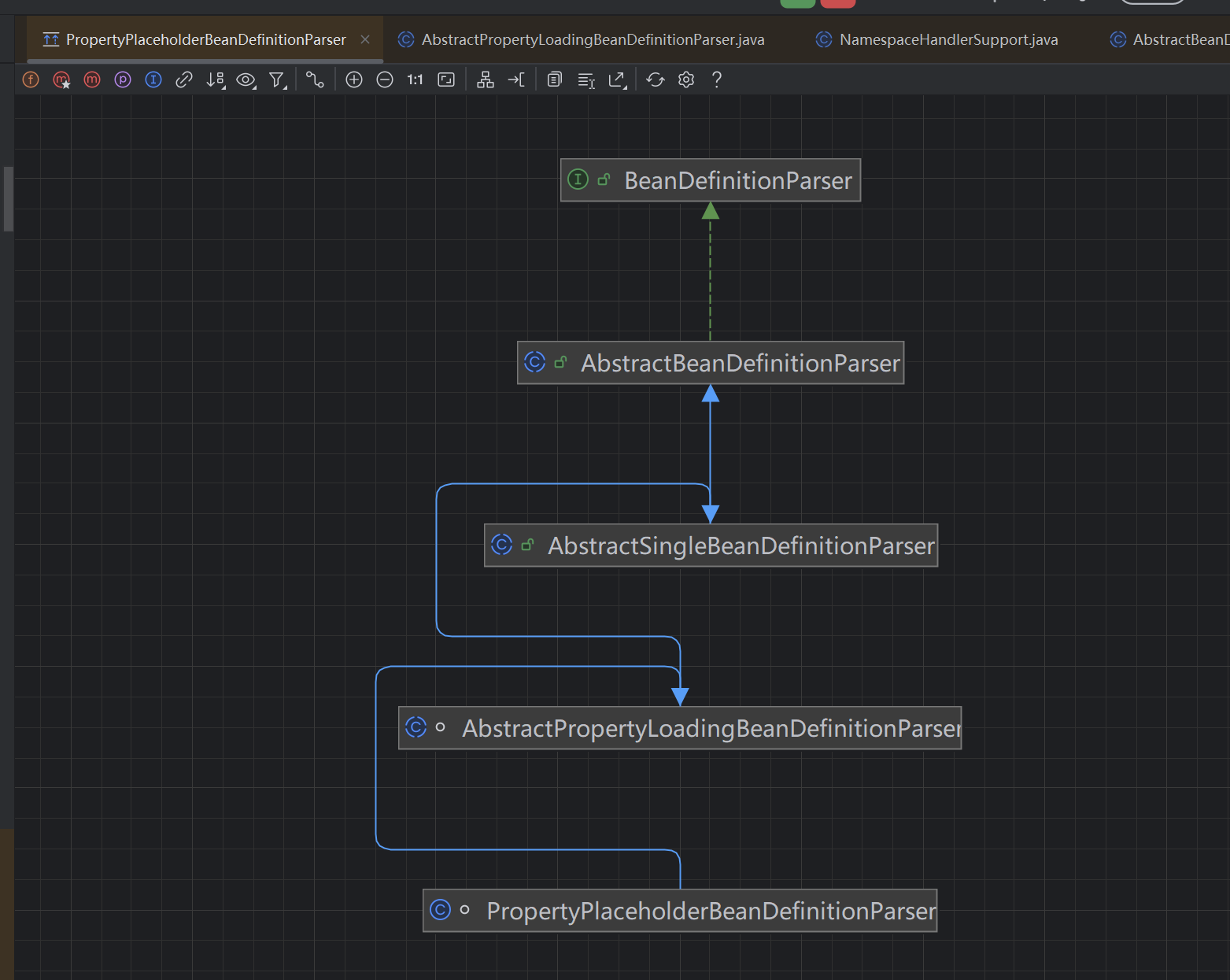
Task: Toggle Show Dependencies link icon
Action: click(x=184, y=80)
